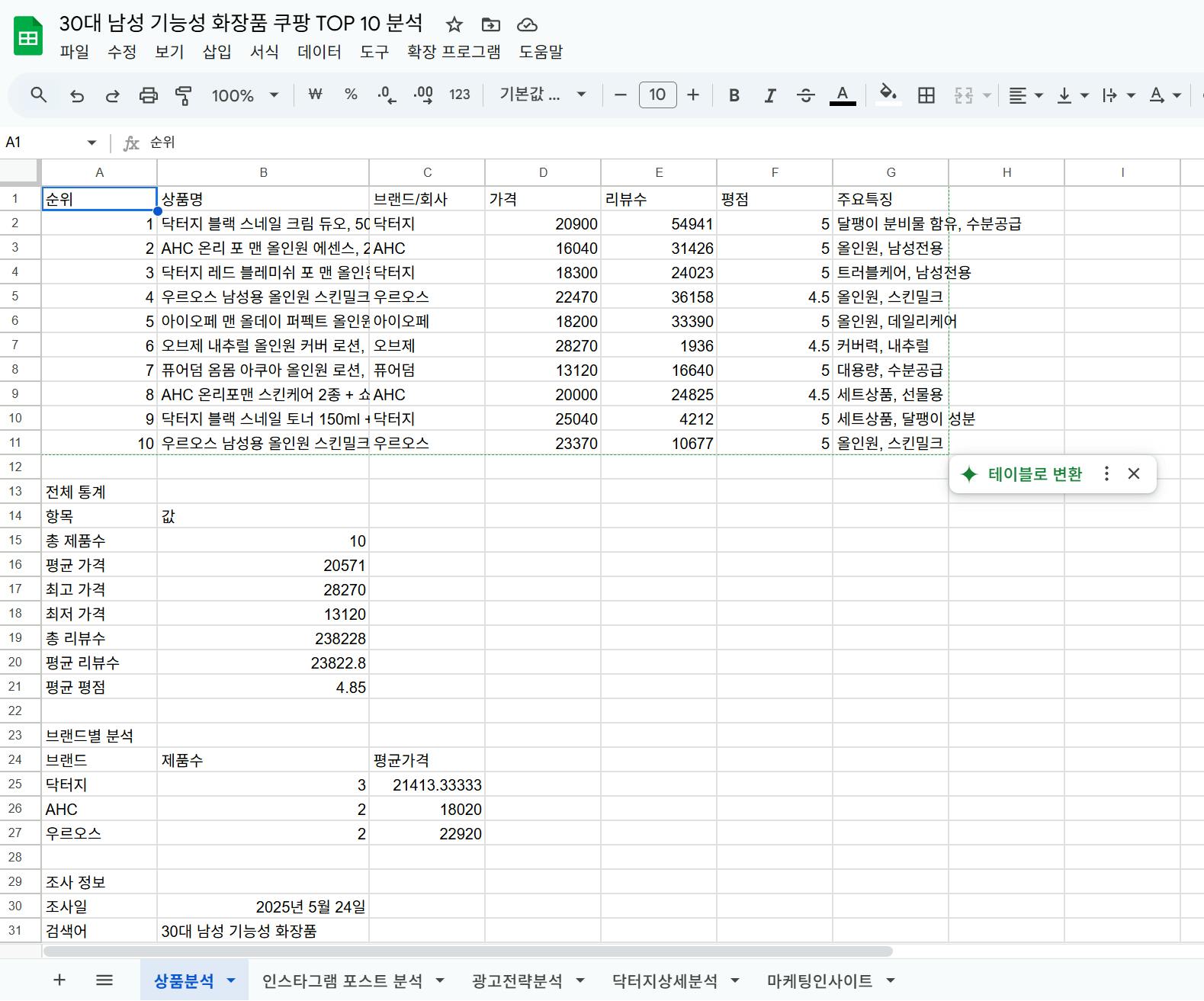
Task: Click the 테이블로 변환 button
Action: pyautogui.click(x=1022, y=474)
